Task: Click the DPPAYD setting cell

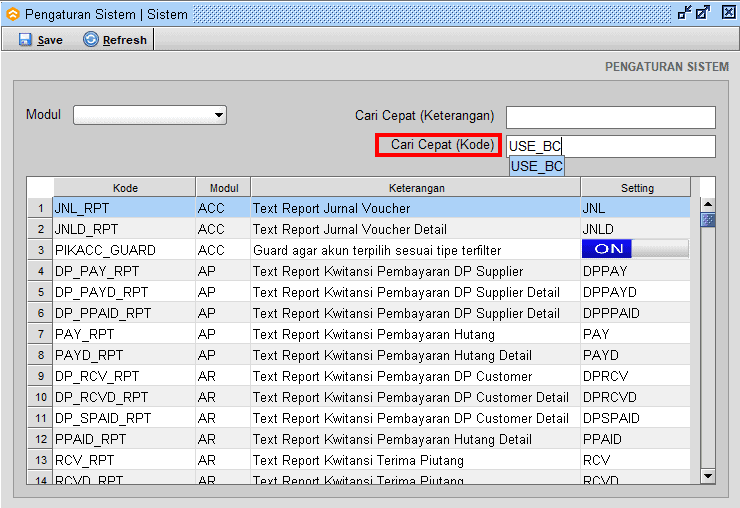Action: 635,292
